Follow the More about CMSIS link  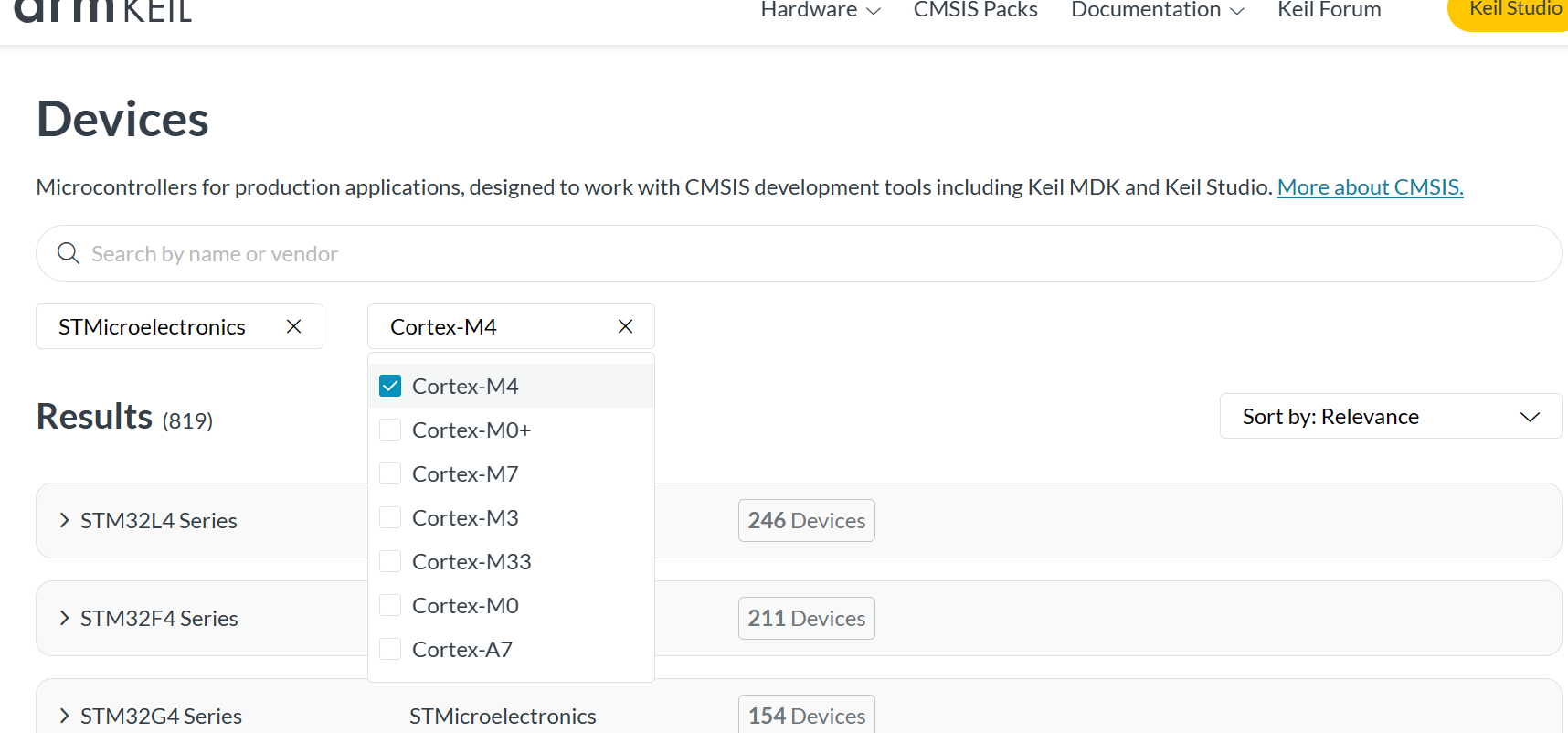[1370, 187]
